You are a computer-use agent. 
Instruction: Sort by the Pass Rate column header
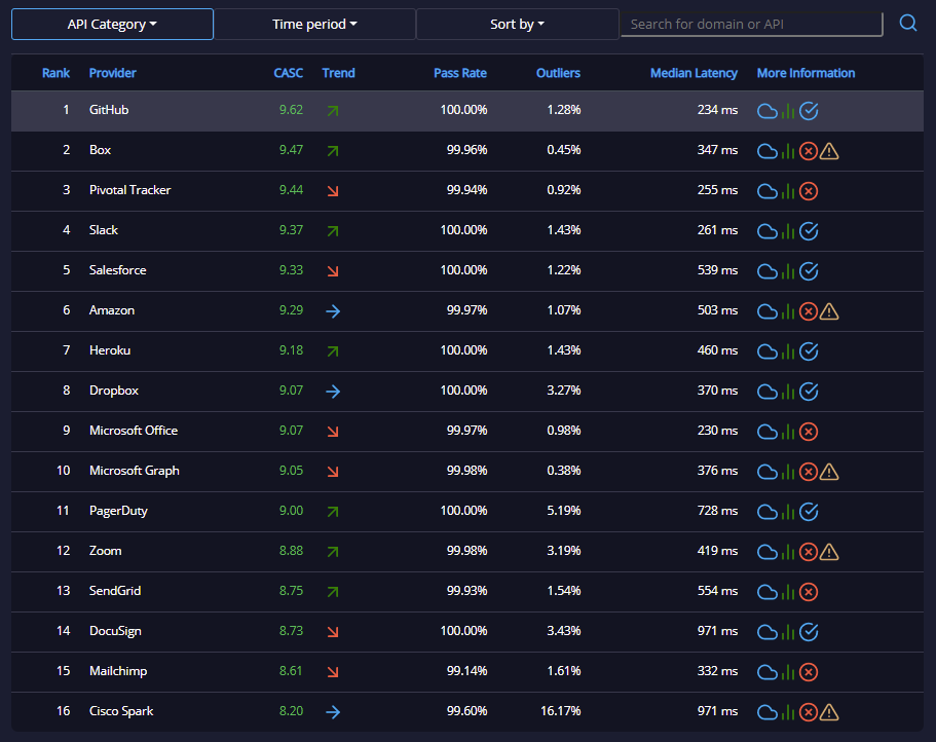tap(460, 73)
